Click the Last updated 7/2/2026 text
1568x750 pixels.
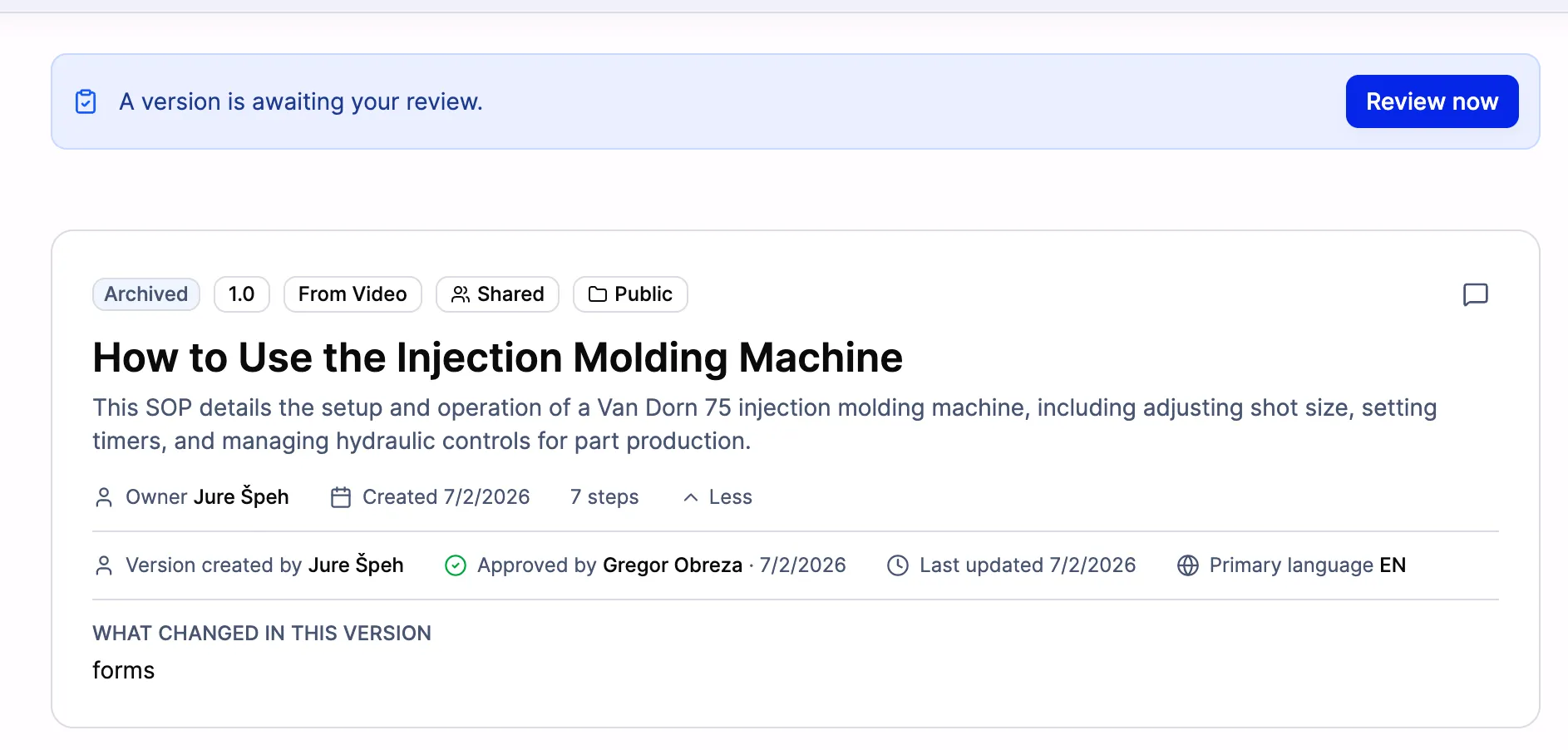(1028, 565)
